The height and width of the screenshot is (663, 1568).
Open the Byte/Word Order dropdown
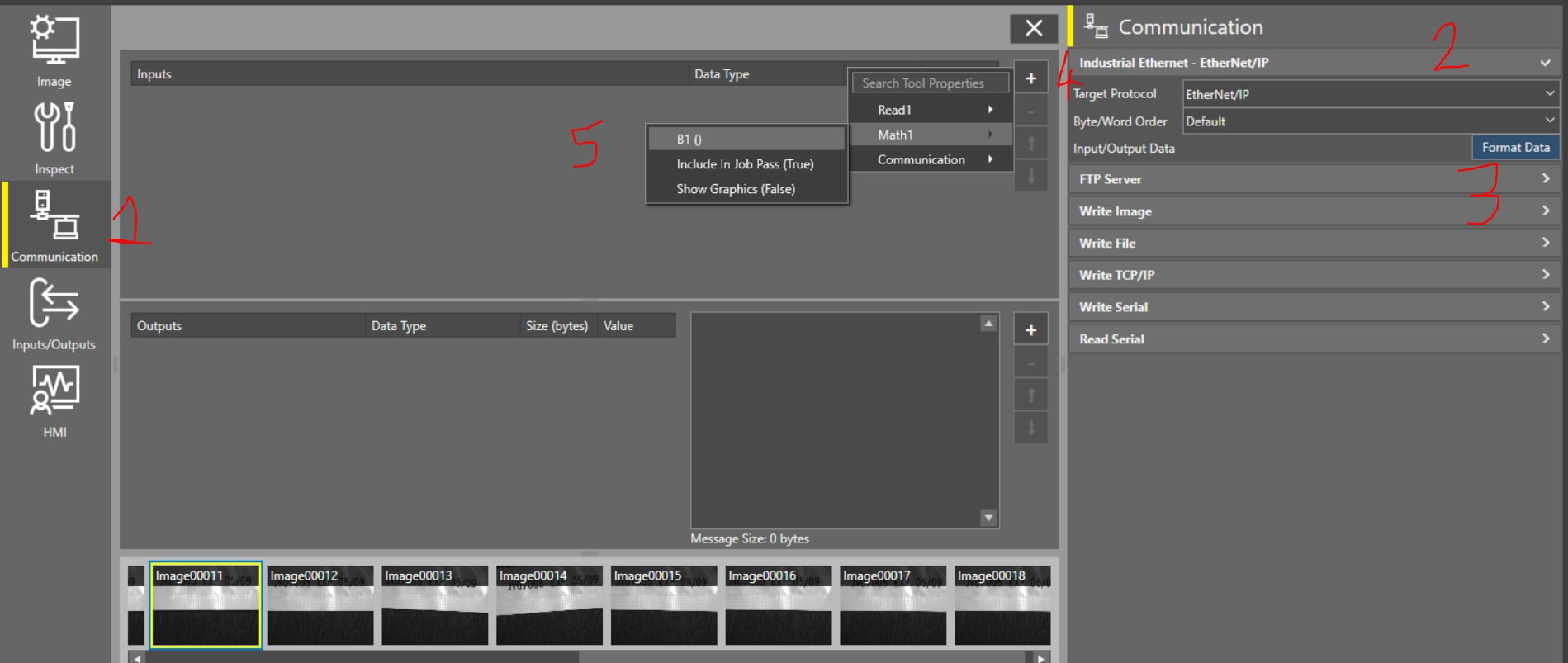(1370, 121)
